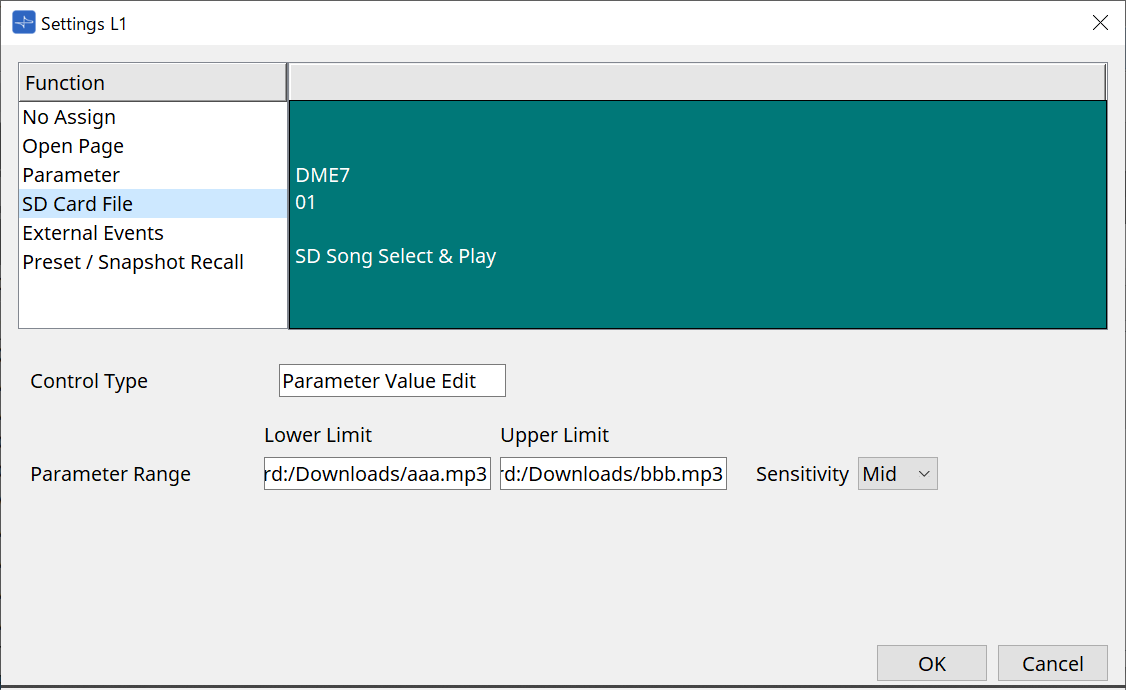Open the Sensitivity dropdown
This screenshot has width=1126, height=690.
click(897, 473)
